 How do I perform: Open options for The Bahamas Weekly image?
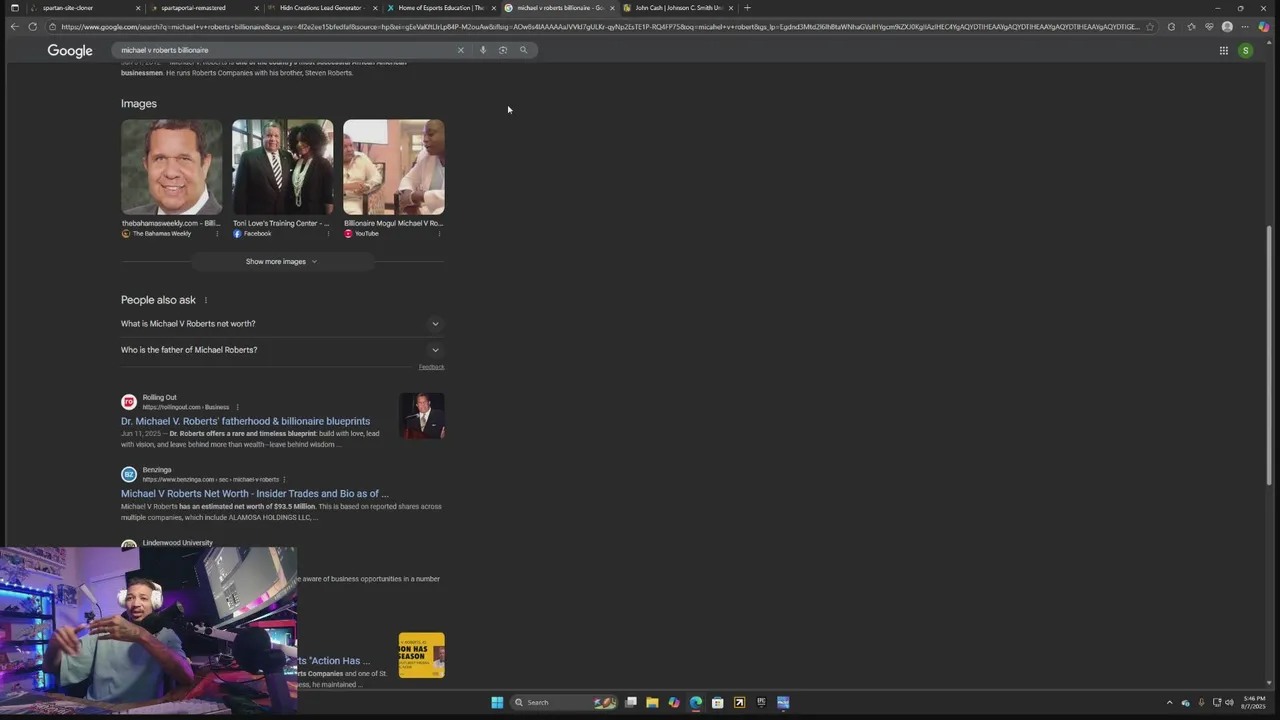point(217,234)
